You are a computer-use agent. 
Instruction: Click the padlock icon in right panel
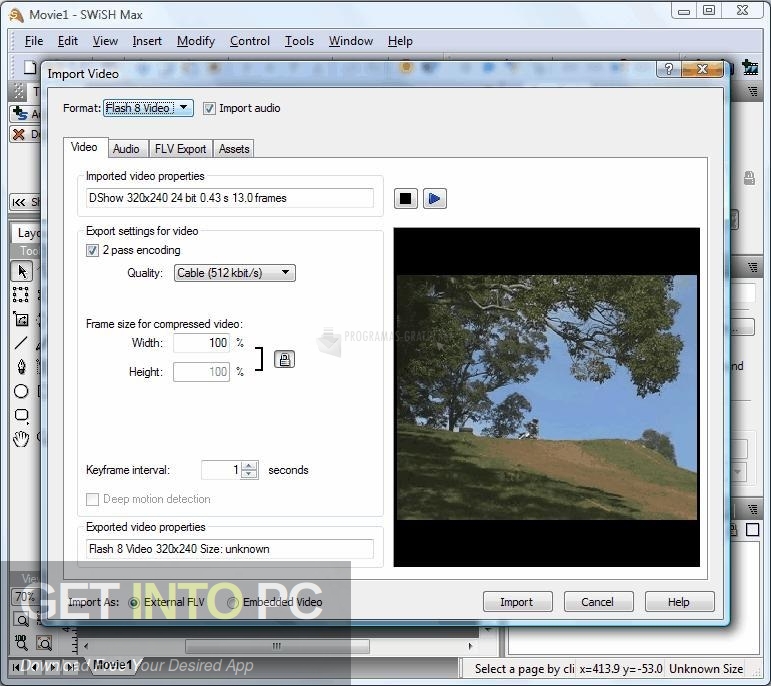(x=749, y=178)
